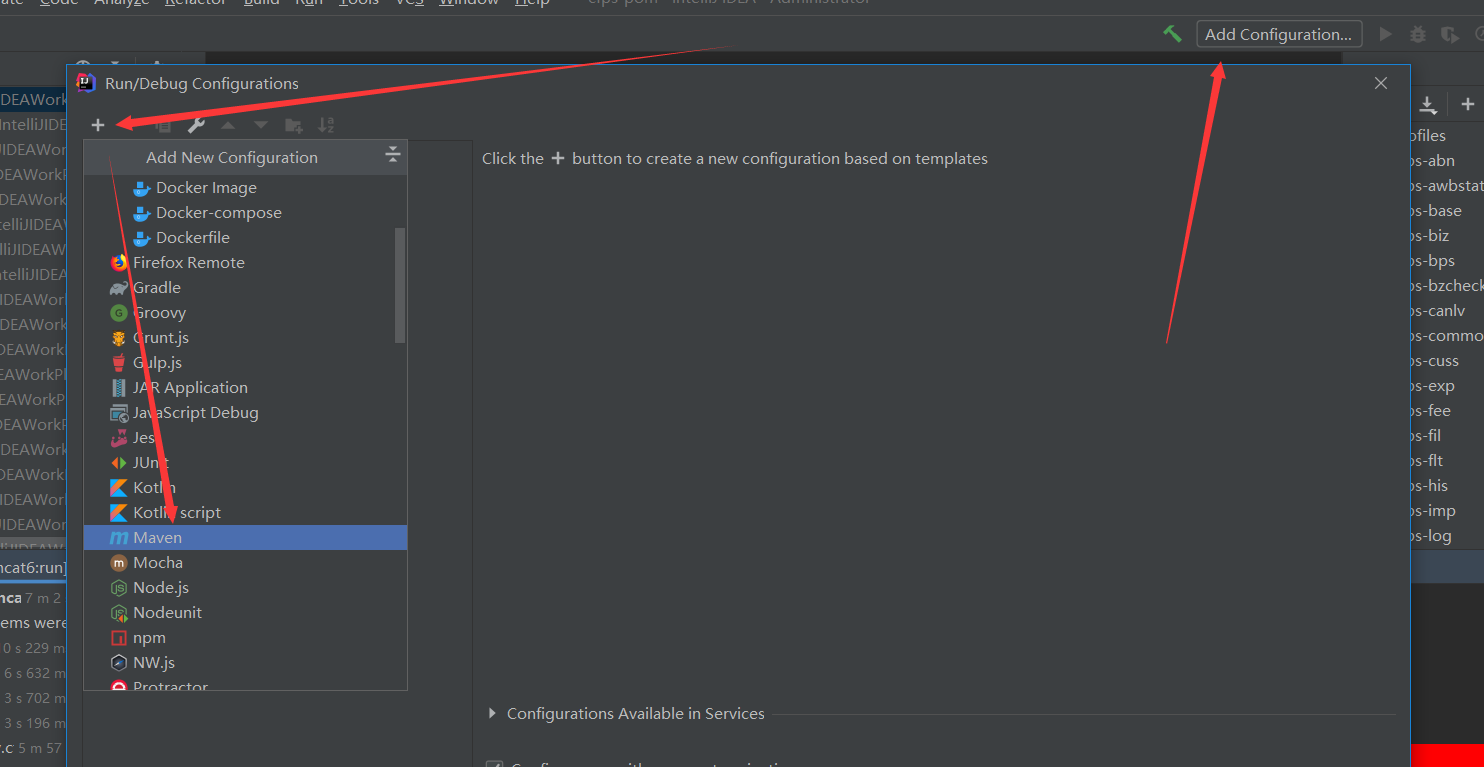1484x767 pixels.
Task: Open the Window menu
Action: [468, 2]
